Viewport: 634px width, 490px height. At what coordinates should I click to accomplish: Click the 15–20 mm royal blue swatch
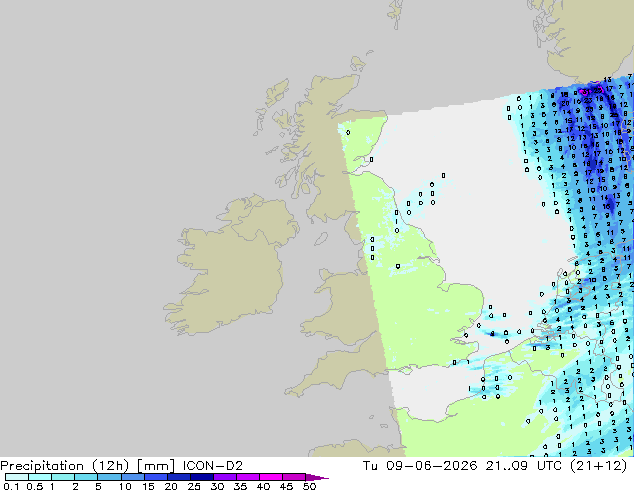[x=156, y=477]
